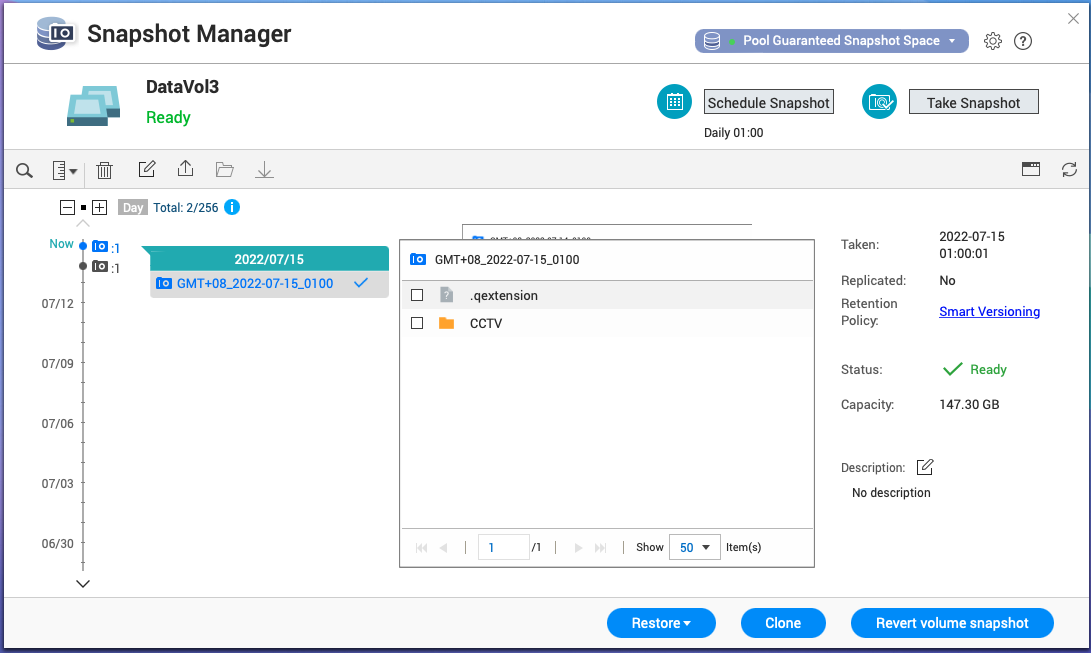Check the .qextension checkbox
This screenshot has height=653, width=1091.
click(x=418, y=295)
